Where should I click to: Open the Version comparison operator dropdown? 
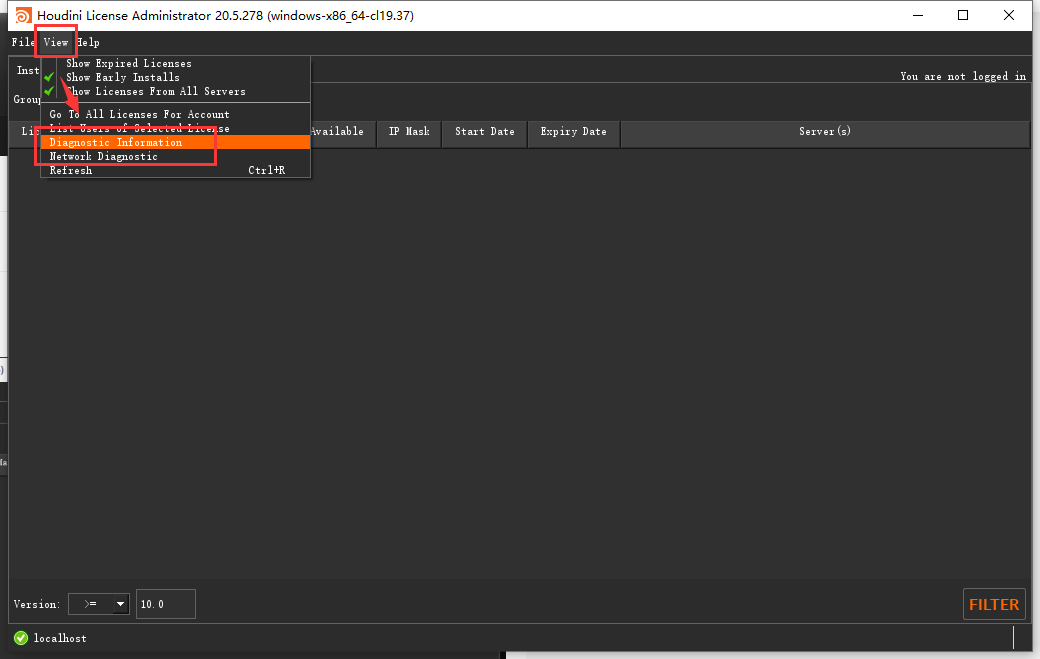[99, 604]
